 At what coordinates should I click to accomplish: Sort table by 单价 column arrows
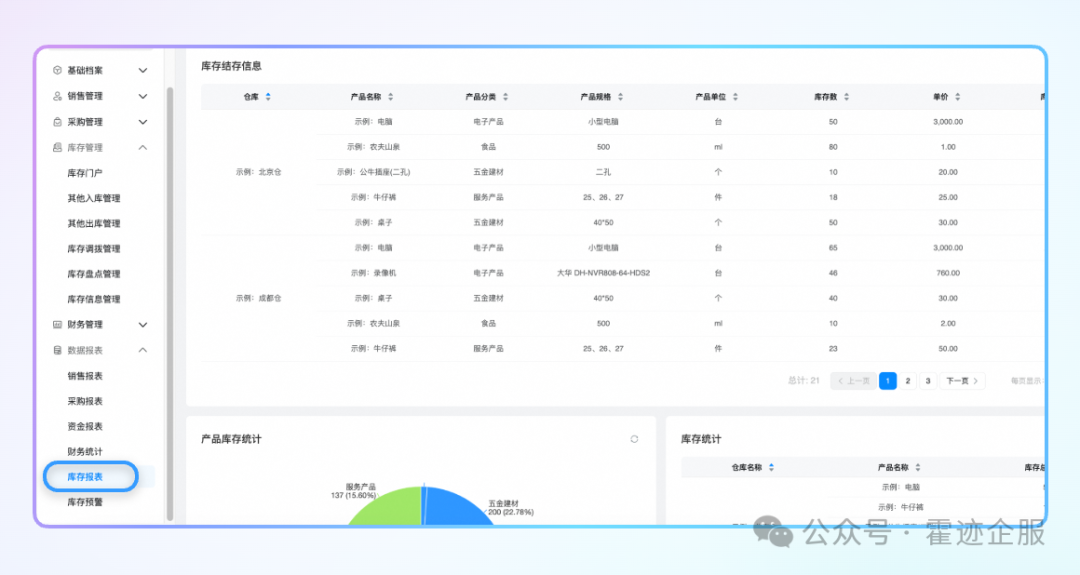(x=957, y=97)
